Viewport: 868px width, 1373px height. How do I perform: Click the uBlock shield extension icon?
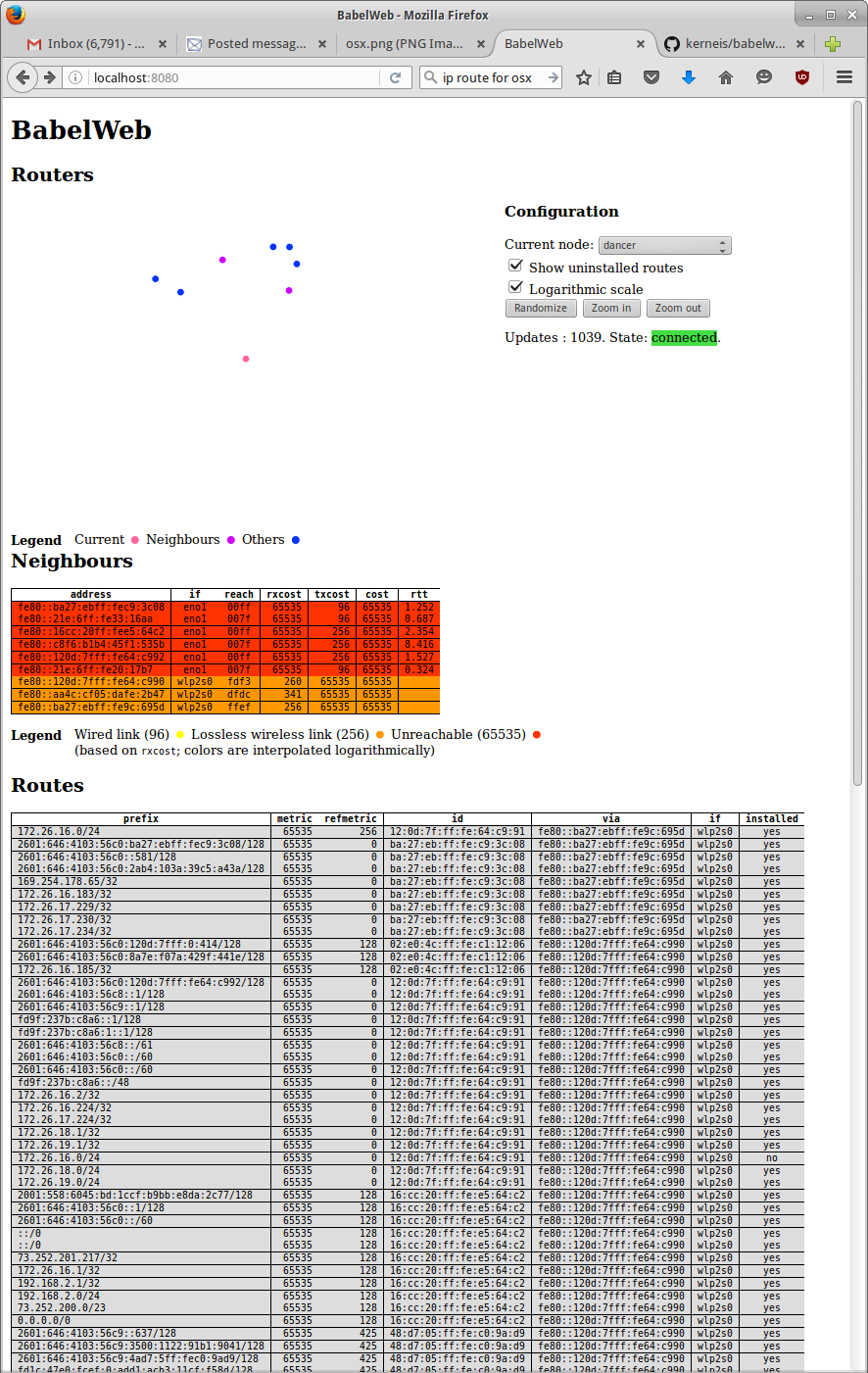pyautogui.click(x=802, y=77)
